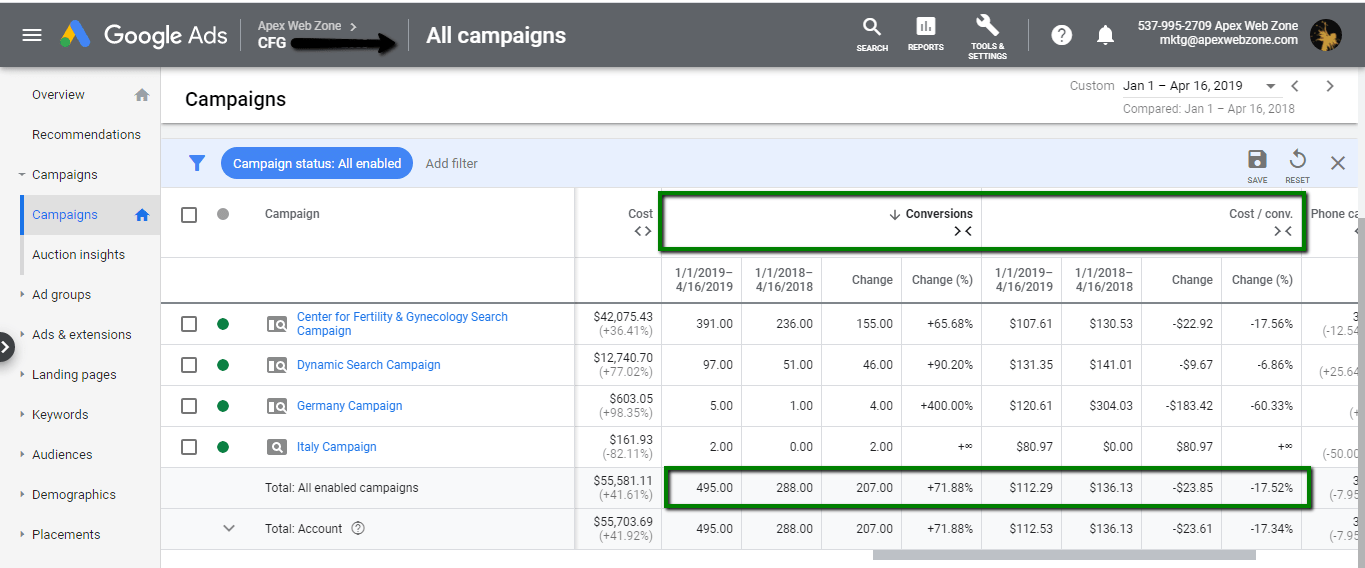Check the Dynamic Search Campaign checkbox

189,365
